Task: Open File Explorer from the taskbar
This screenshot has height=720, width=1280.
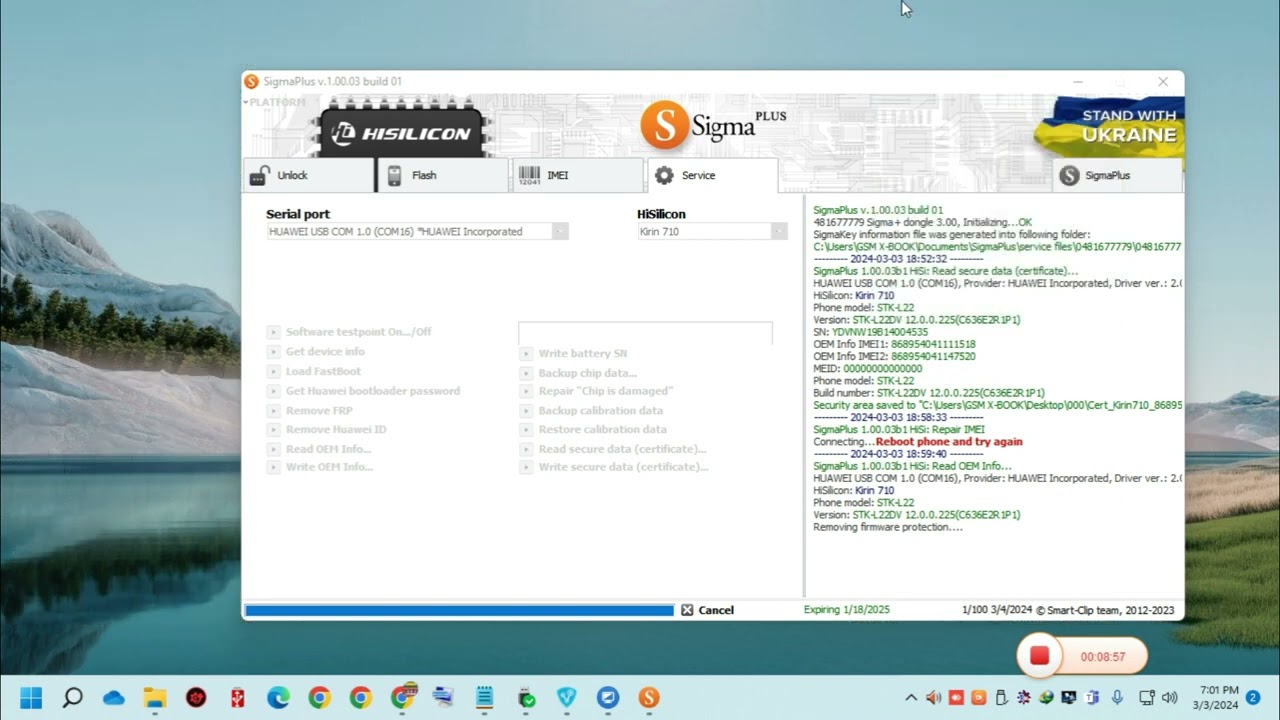Action: 155,697
